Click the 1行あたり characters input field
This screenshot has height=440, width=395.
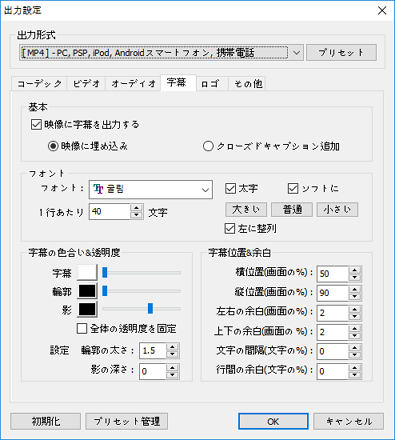point(110,212)
